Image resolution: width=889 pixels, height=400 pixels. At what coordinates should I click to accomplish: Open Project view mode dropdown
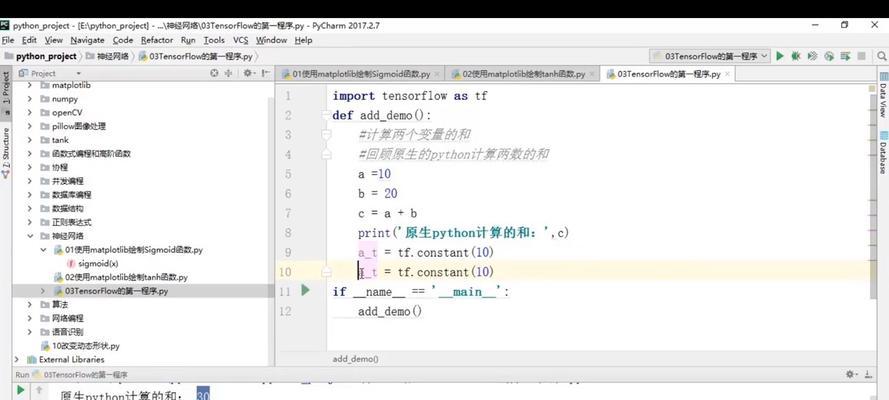click(x=78, y=73)
